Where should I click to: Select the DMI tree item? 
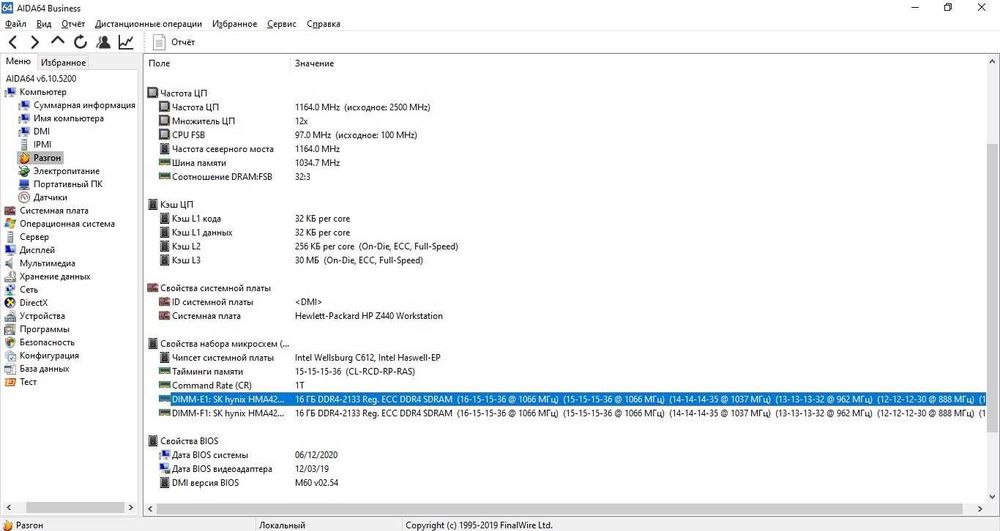tap(41, 131)
